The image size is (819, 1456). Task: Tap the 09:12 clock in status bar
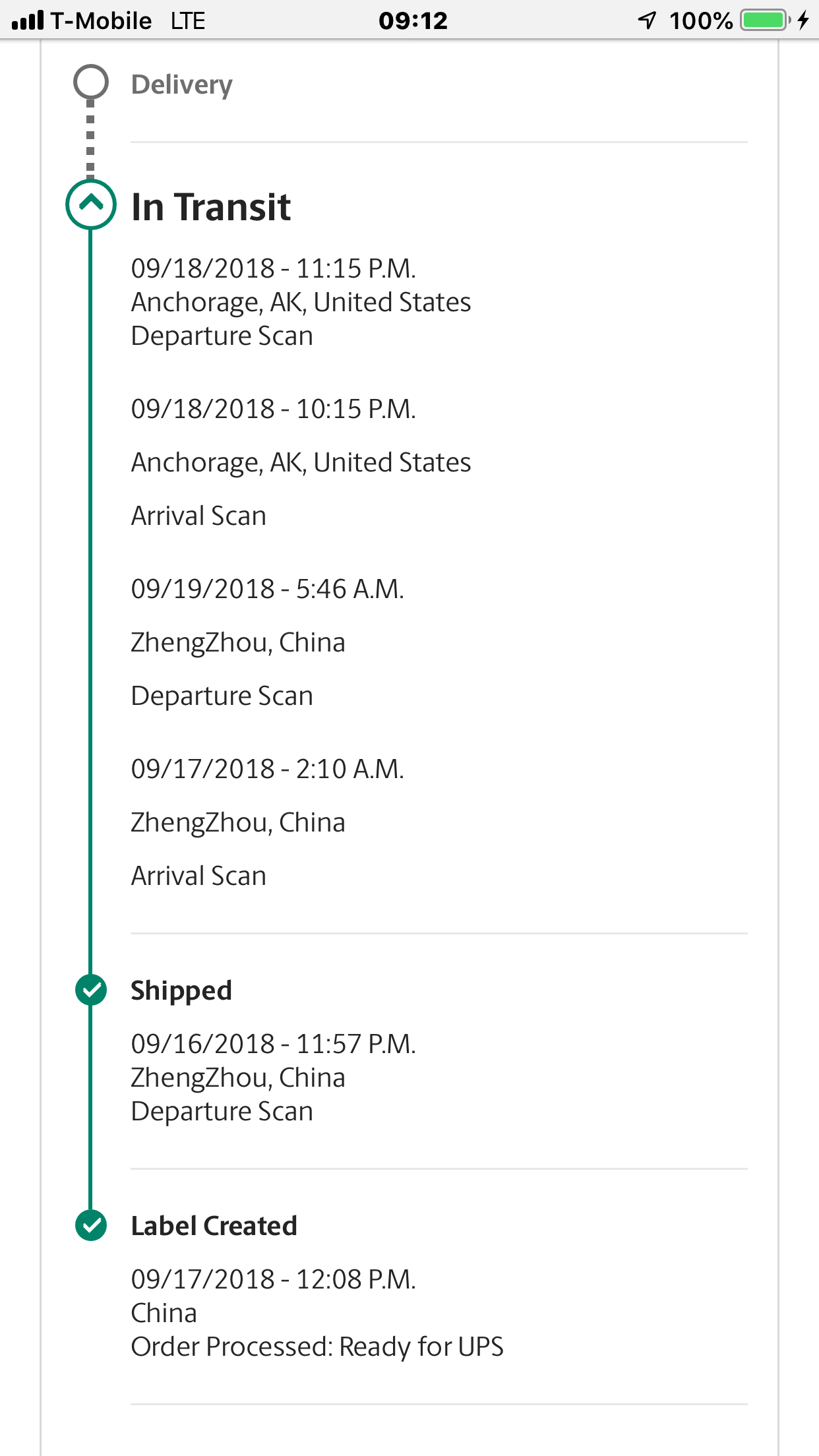(x=413, y=20)
